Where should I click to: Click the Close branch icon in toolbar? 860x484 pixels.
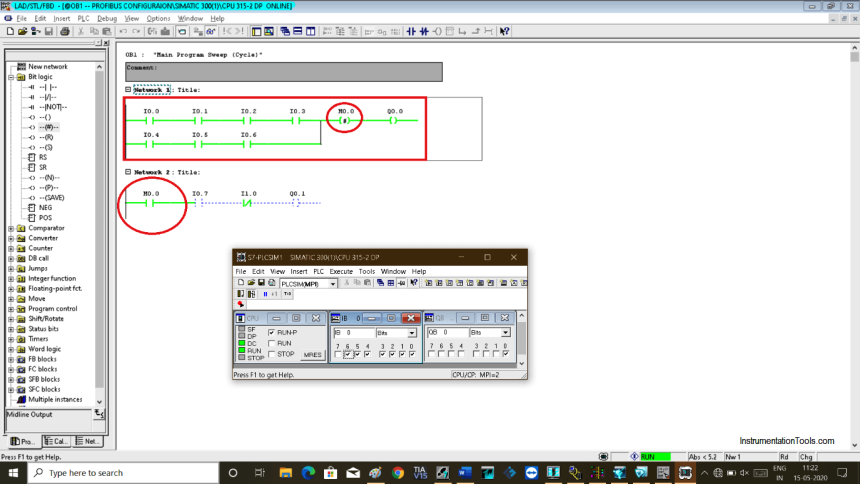[476, 31]
